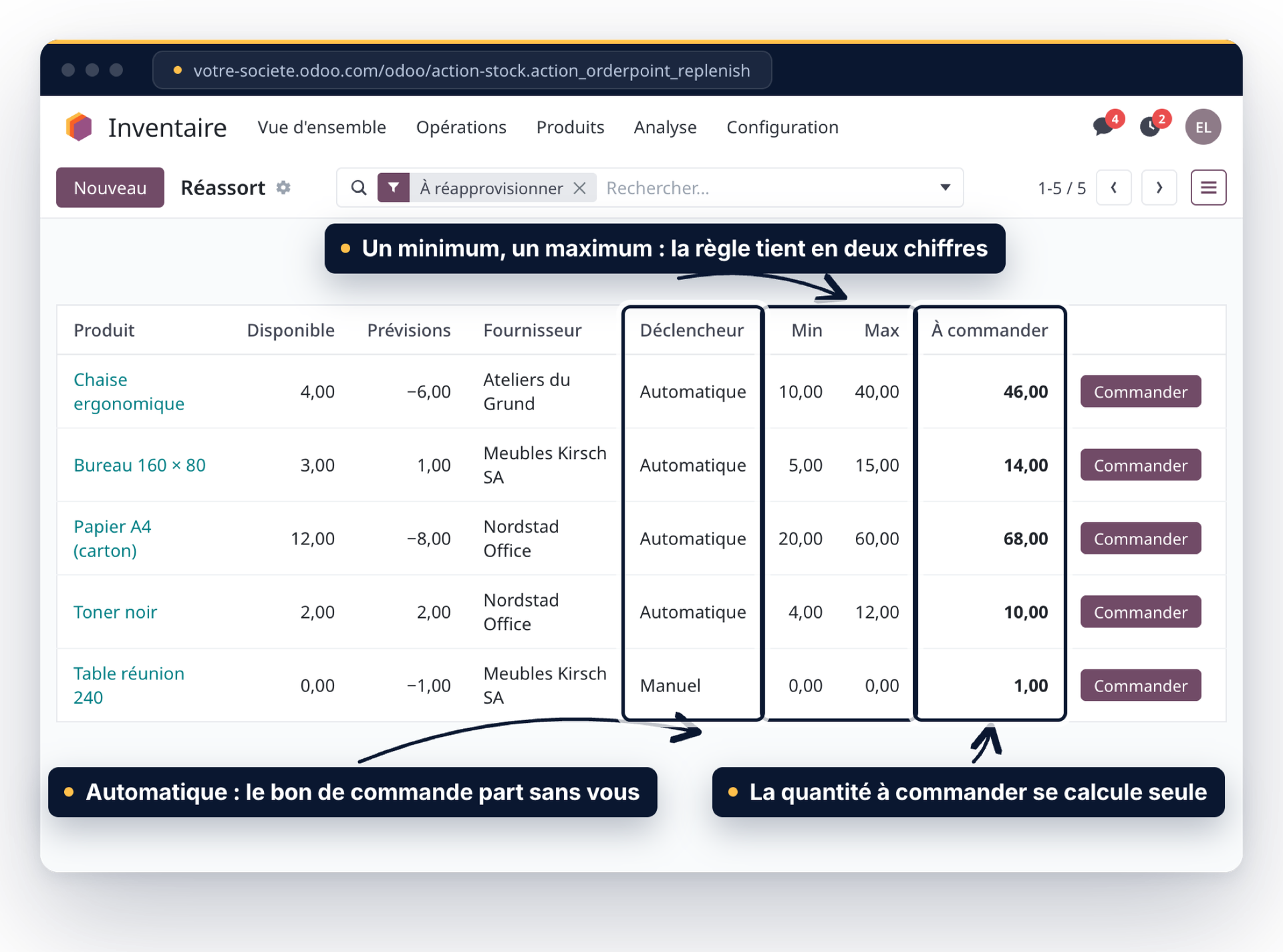
Task: Open the Bureau 160 × 80 product link
Action: click(140, 465)
